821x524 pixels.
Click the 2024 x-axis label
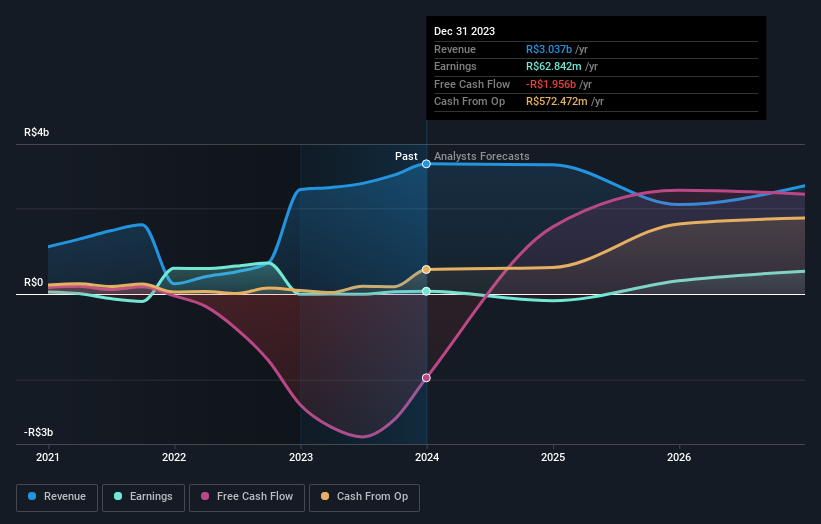coord(427,457)
